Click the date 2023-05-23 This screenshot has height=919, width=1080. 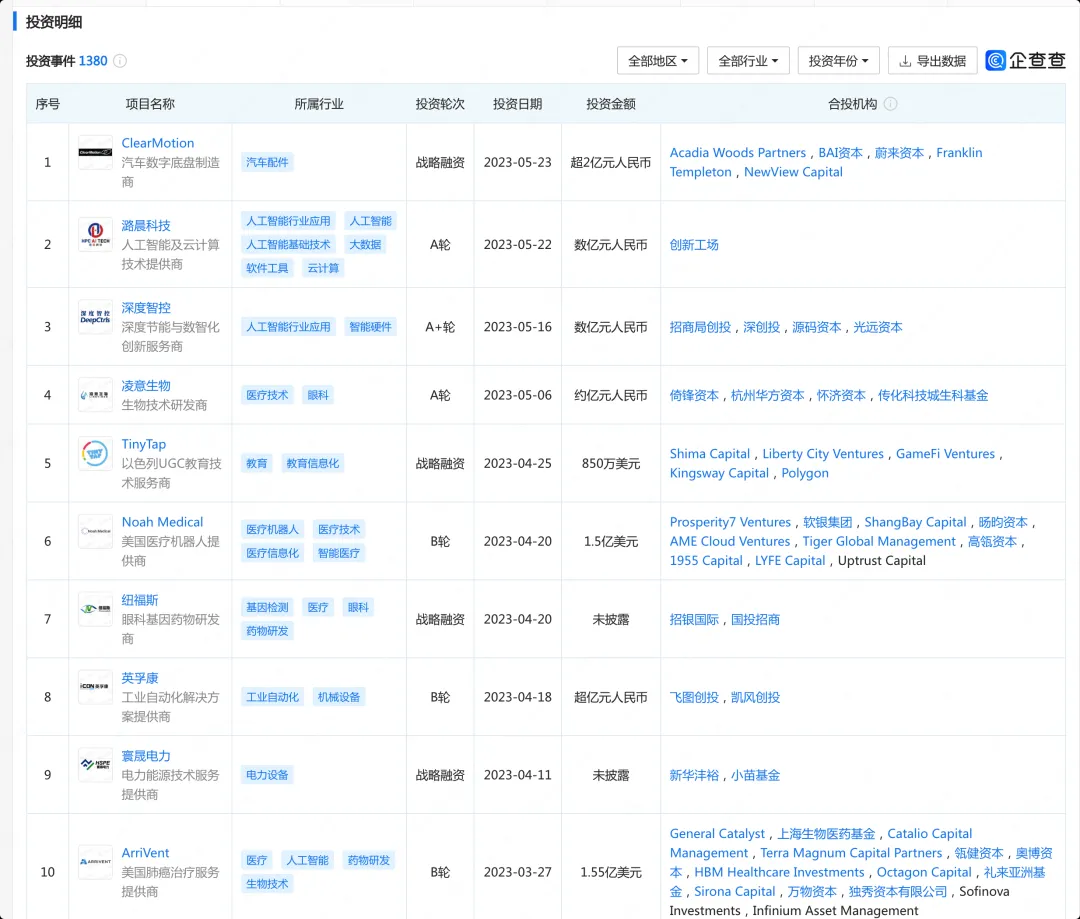pyautogui.click(x=518, y=162)
